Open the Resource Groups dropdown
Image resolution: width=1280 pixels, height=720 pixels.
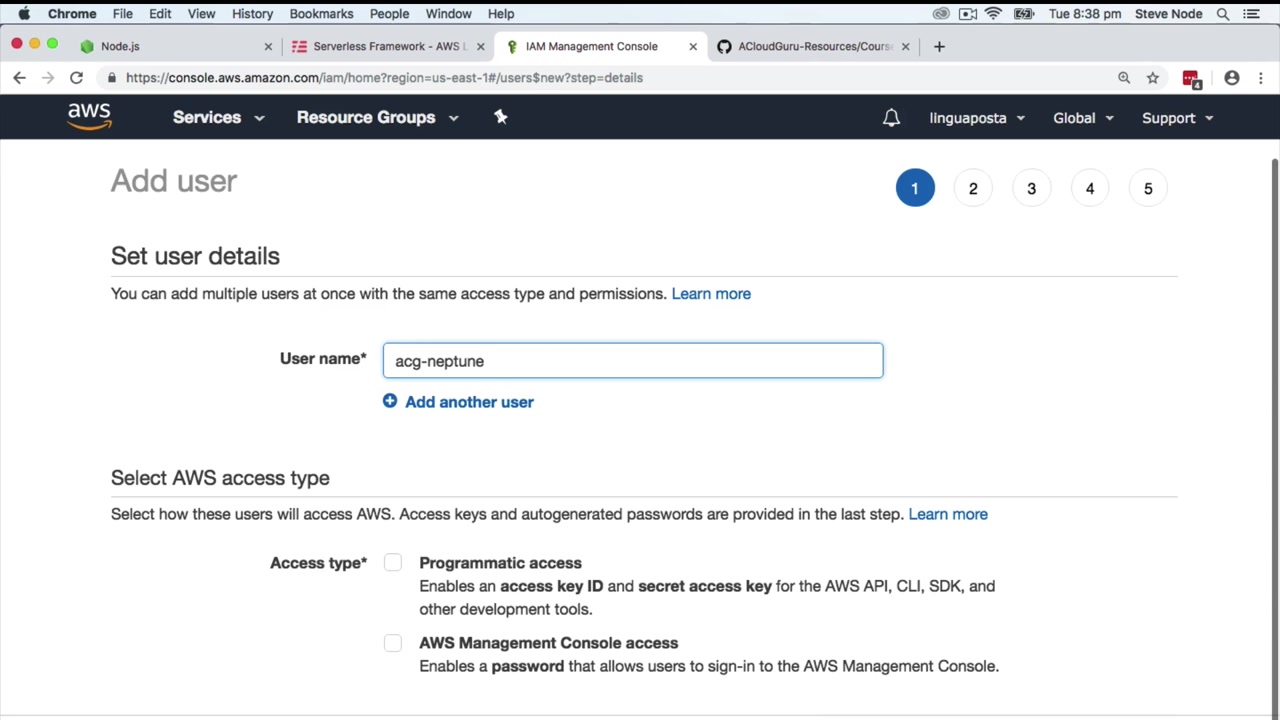click(x=377, y=117)
